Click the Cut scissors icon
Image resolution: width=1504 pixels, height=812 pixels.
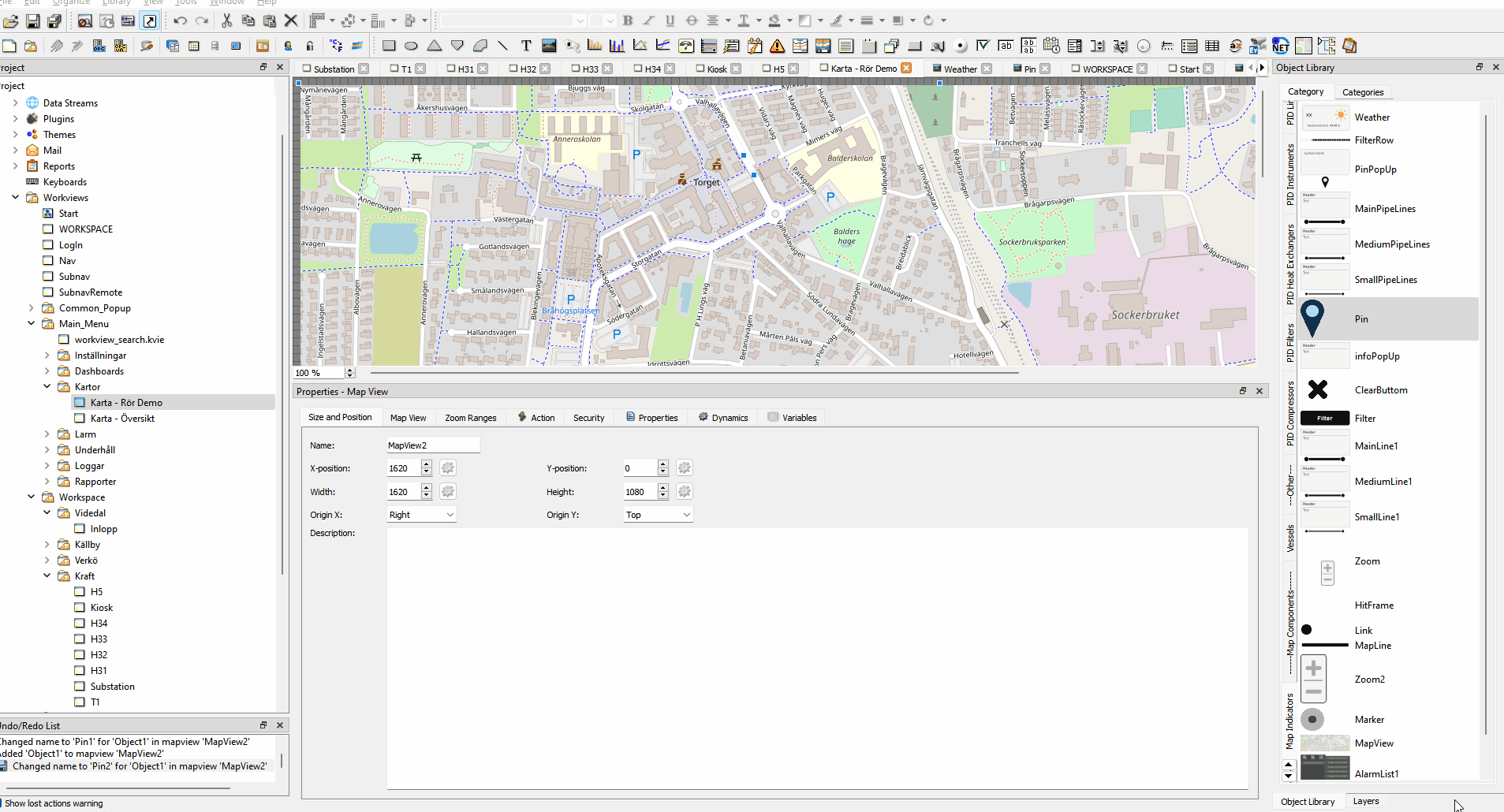(226, 20)
